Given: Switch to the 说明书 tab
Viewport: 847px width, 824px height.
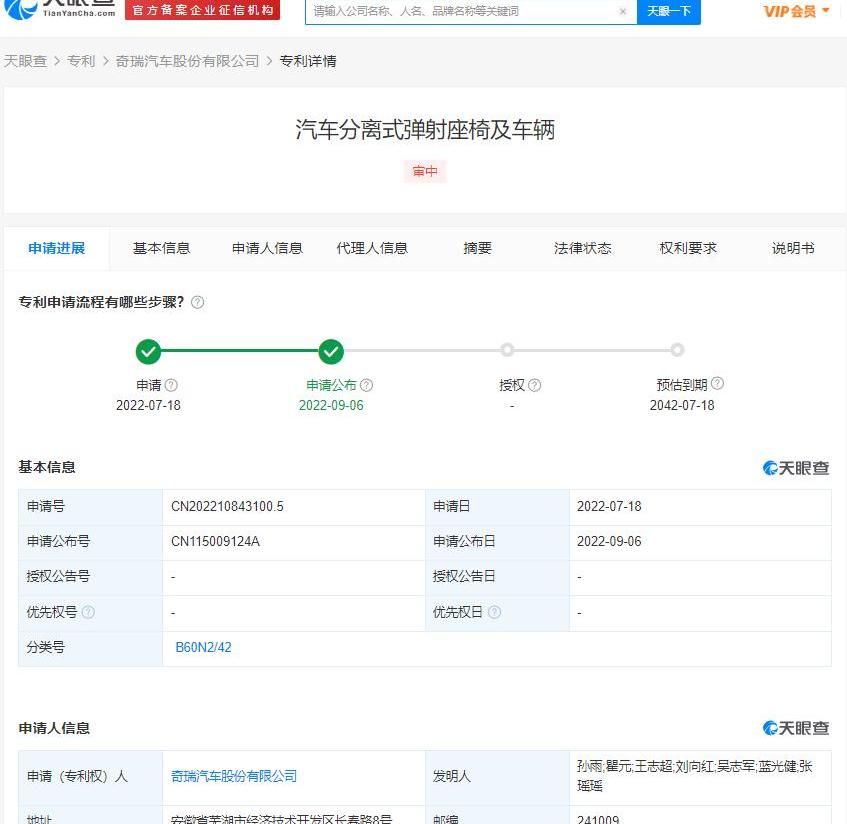Looking at the screenshot, I should pyautogui.click(x=793, y=249).
